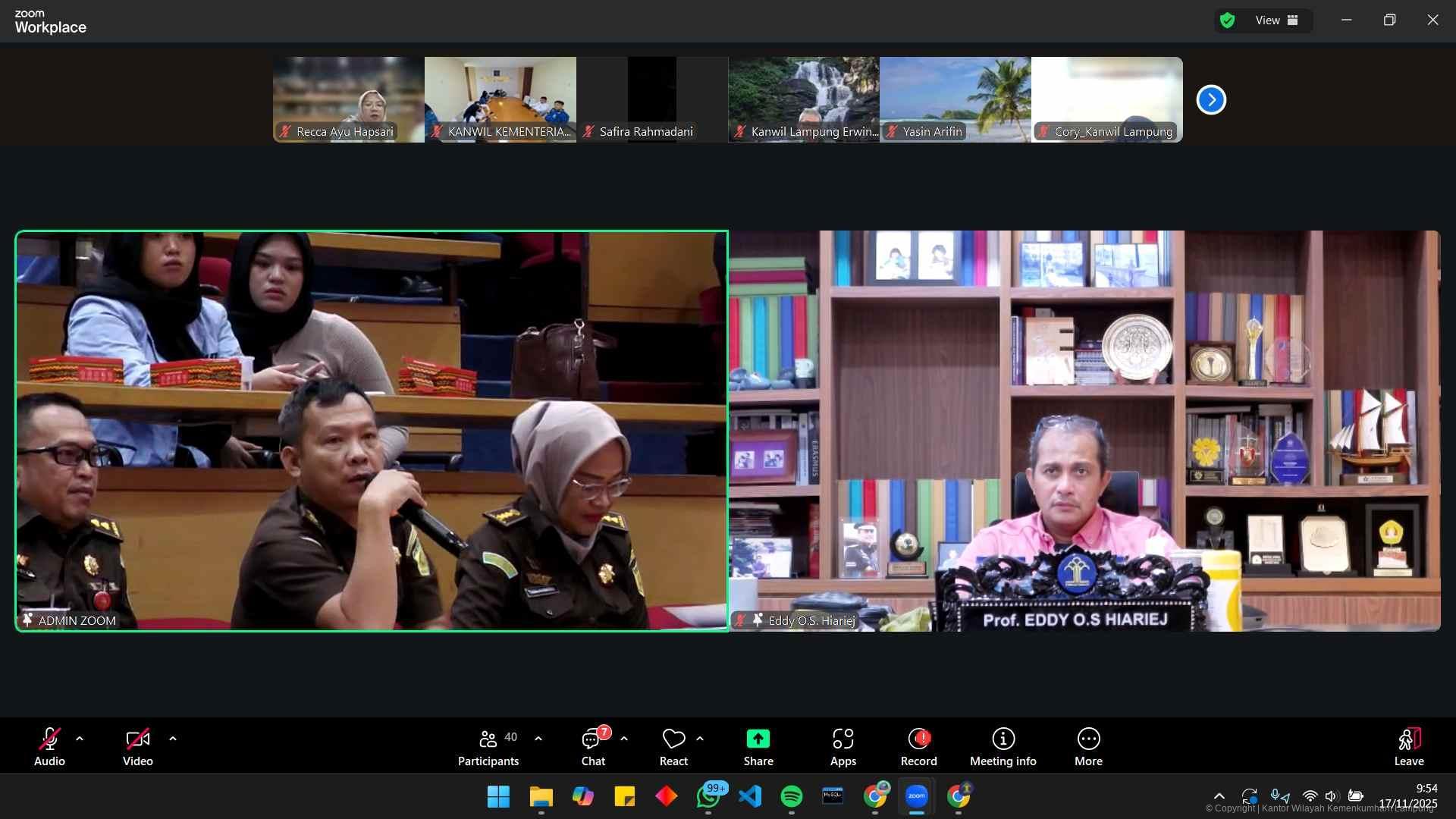Expand video options chevron
This screenshot has height=819, width=1456.
coord(173,739)
